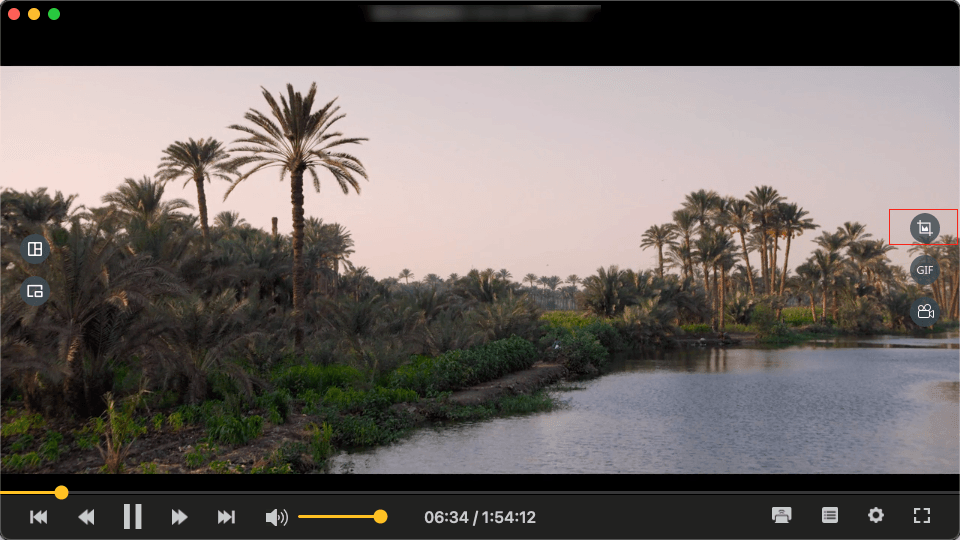The width and height of the screenshot is (960, 540).
Task: Click the yellow playback progress handle
Action: point(61,492)
